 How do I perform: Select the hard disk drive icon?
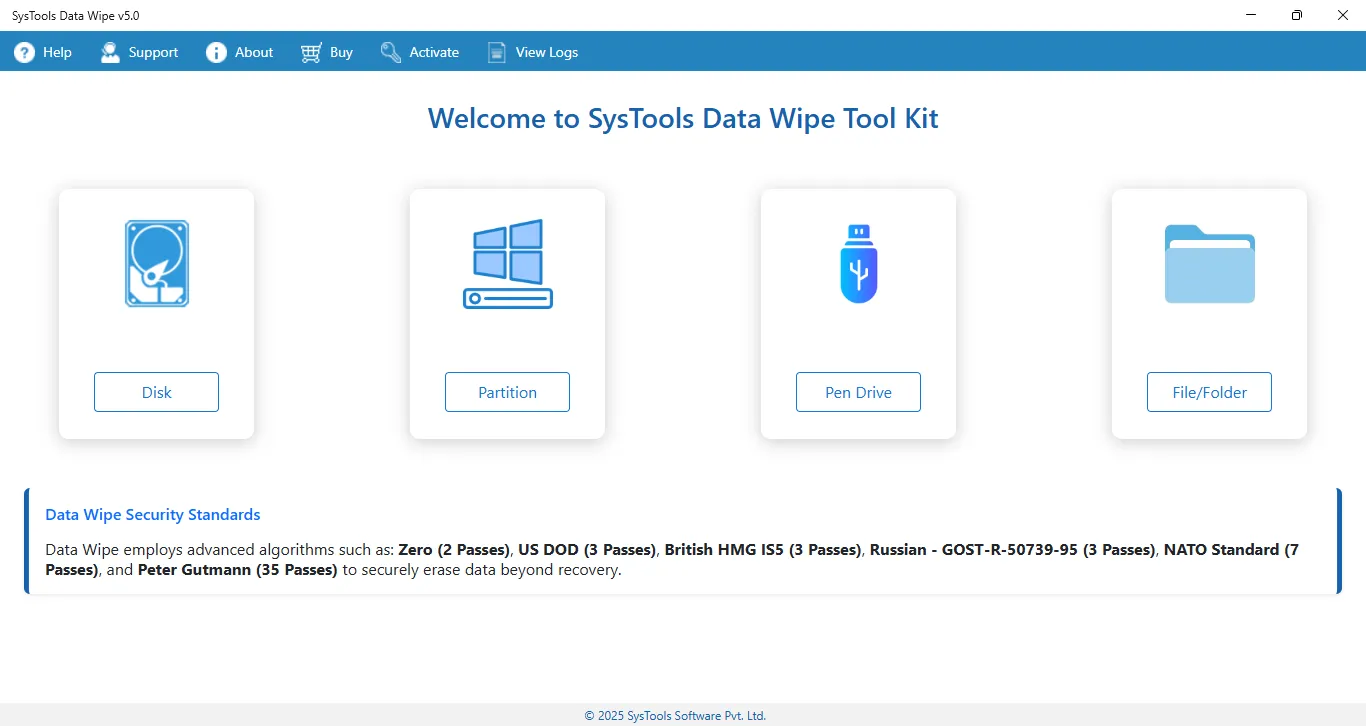click(x=157, y=264)
